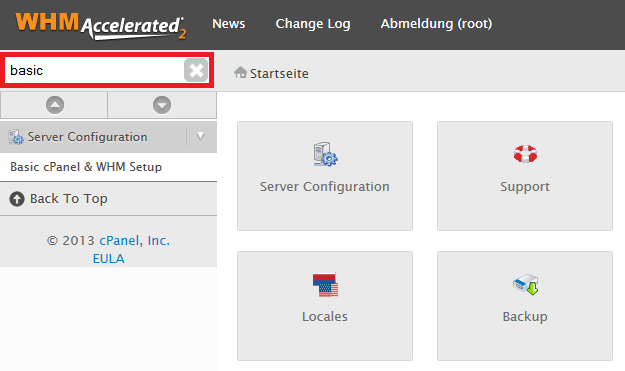Viewport: 625px width, 371px height.
Task: Click the Support lifebuoy icon
Action: (525, 154)
